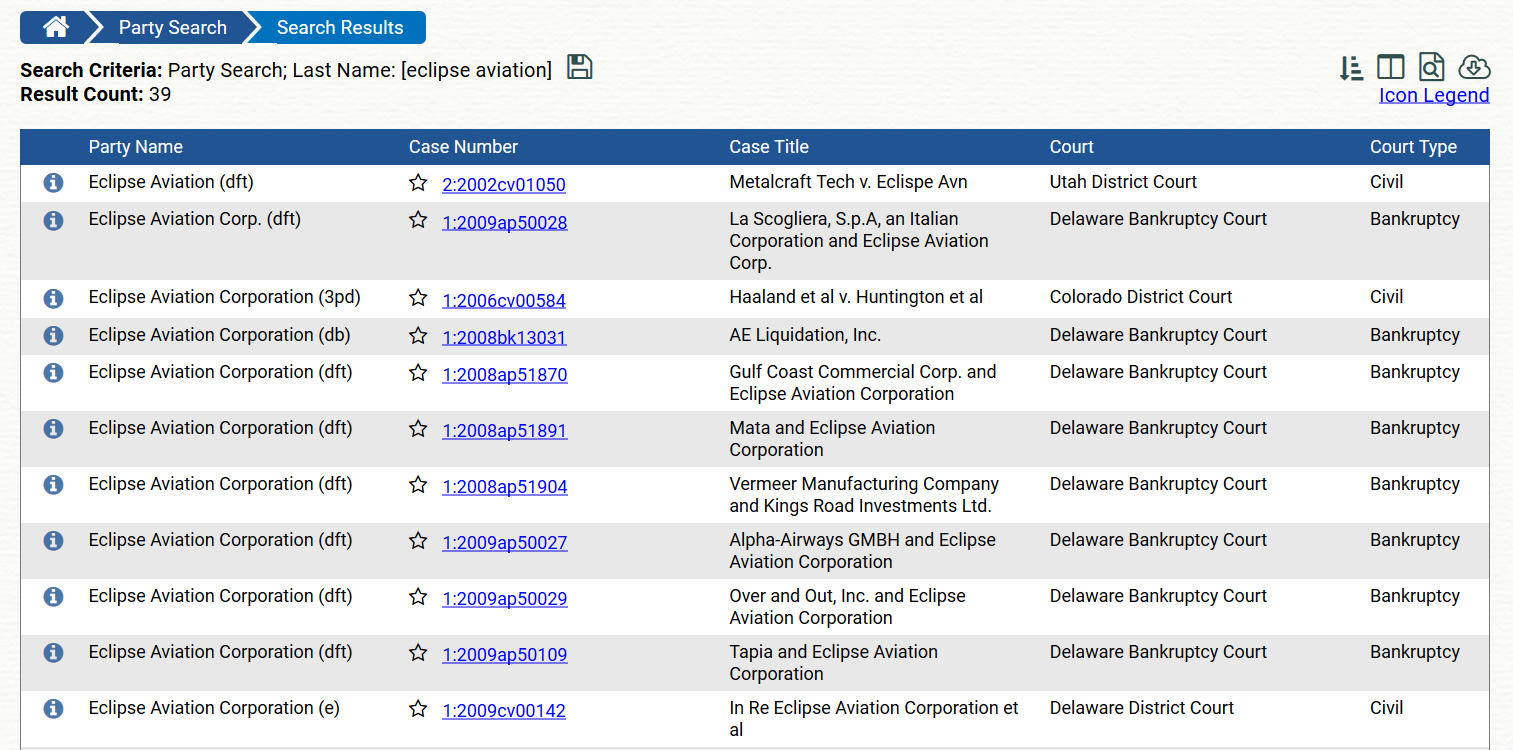1513x750 pixels.
Task: Go back to Party Search breadcrumb
Action: tap(172, 28)
